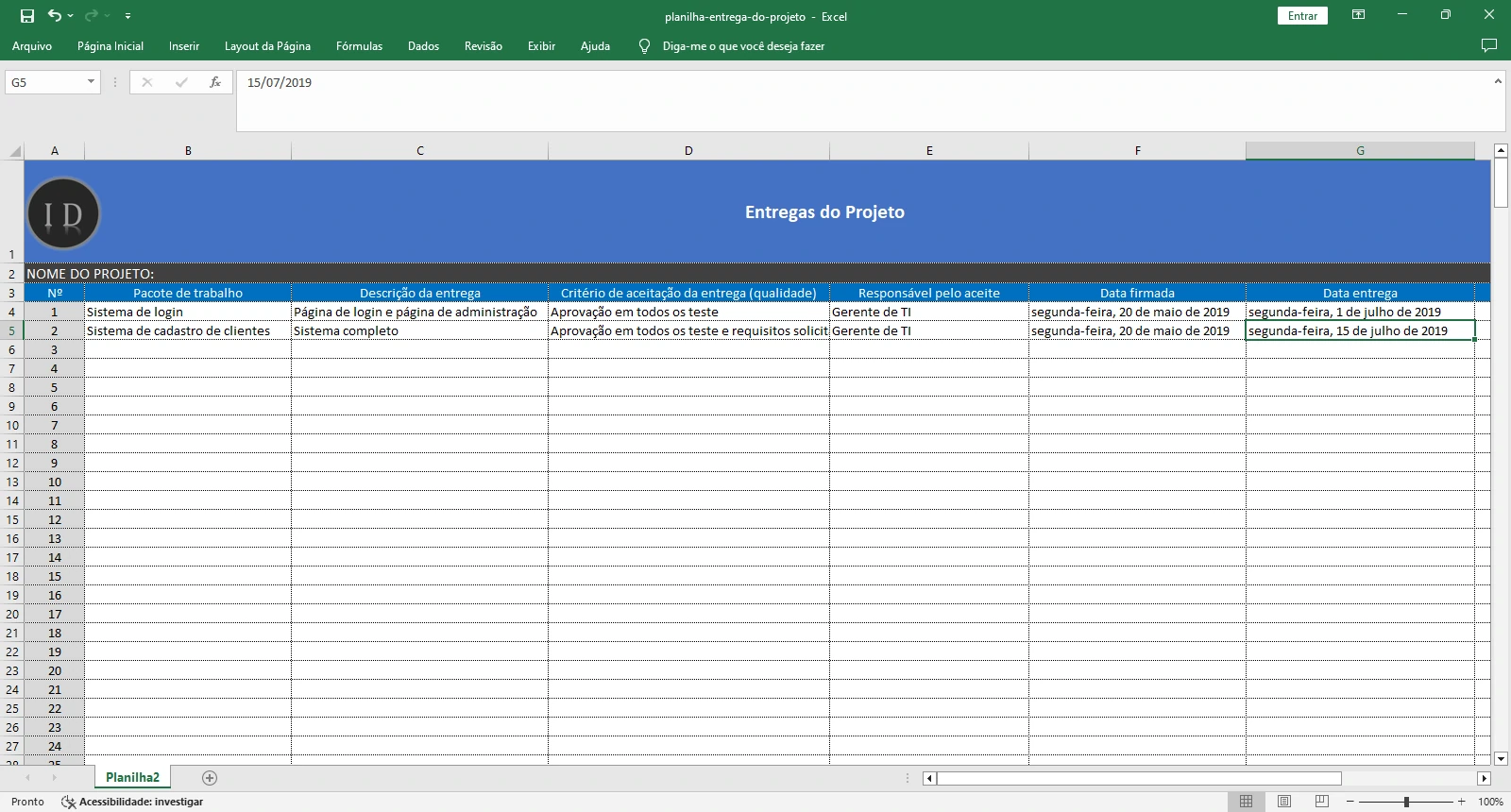Select the Planilha2 sheet tab
Viewport: 1511px width, 812px height.
pos(132,777)
